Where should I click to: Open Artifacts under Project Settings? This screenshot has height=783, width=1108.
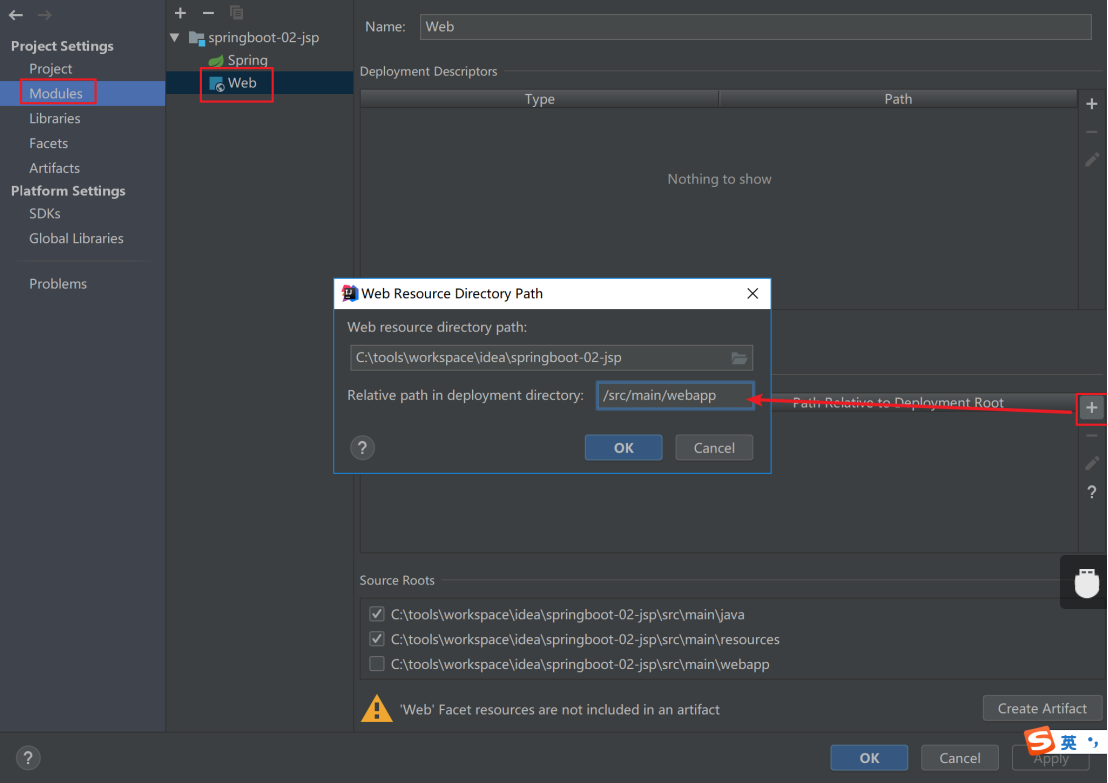(x=54, y=167)
